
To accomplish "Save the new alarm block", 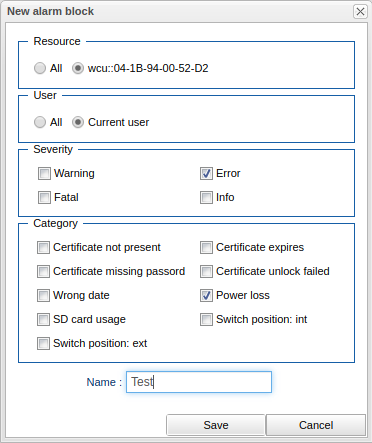I will pyautogui.click(x=216, y=425).
